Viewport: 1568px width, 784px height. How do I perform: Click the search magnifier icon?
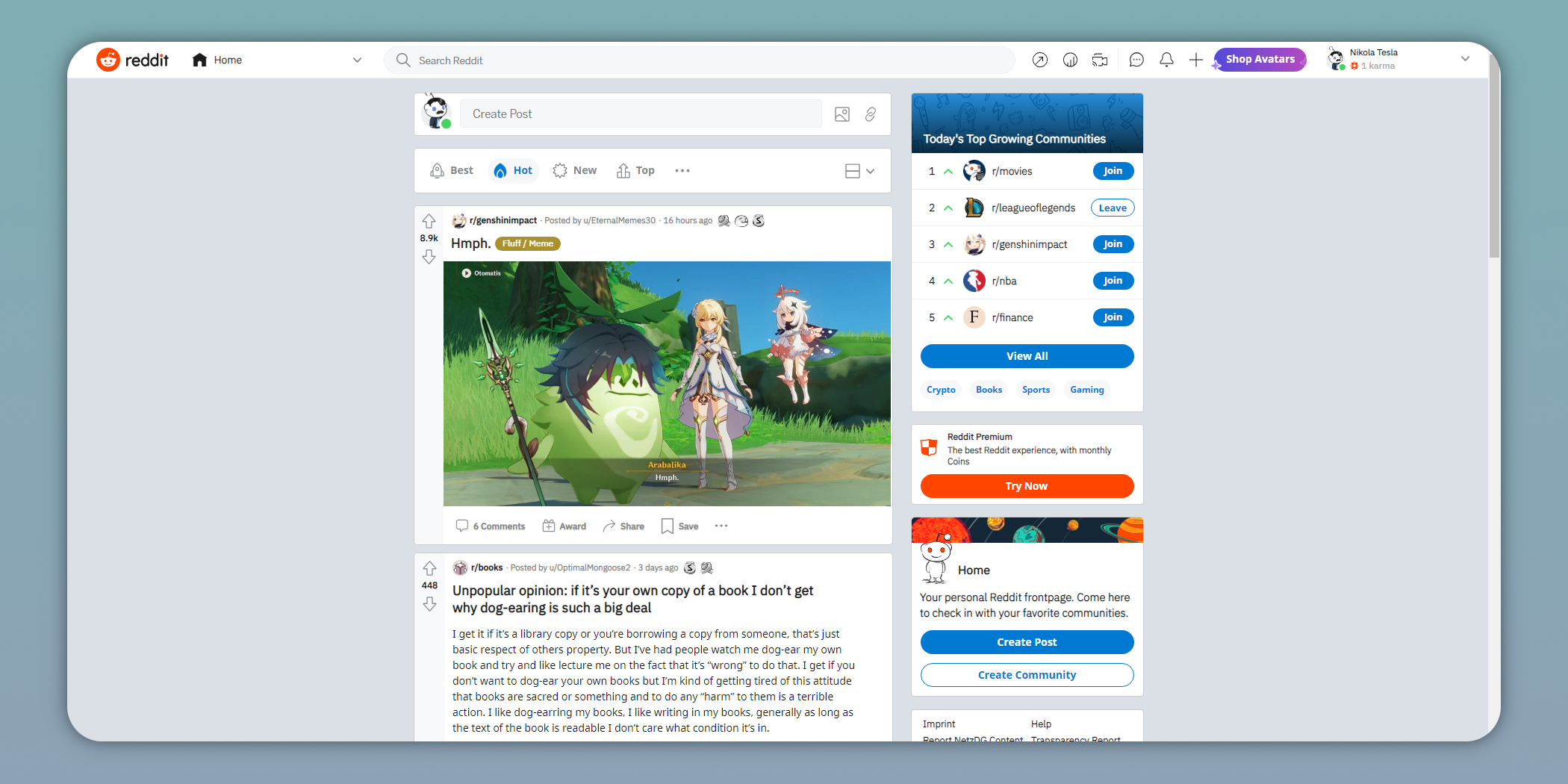point(403,60)
